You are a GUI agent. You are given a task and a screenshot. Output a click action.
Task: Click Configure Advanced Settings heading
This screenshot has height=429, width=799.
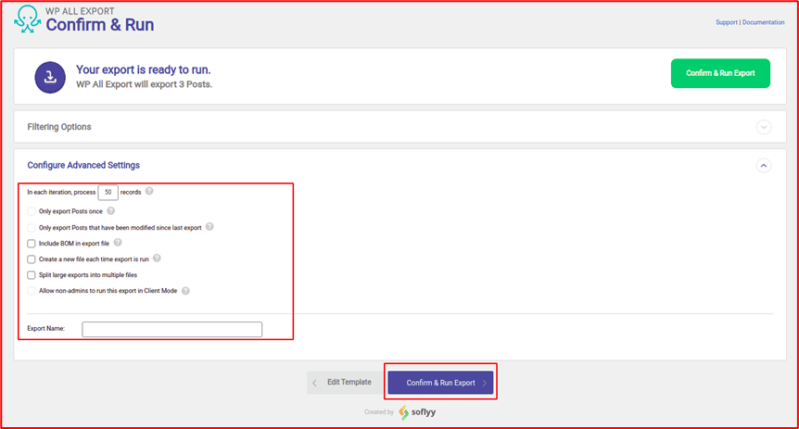[x=84, y=165]
